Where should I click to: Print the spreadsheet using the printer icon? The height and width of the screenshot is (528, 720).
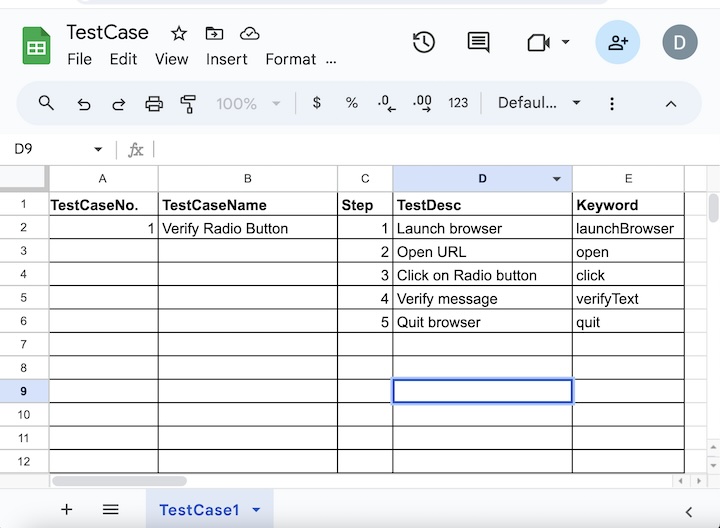[153, 103]
